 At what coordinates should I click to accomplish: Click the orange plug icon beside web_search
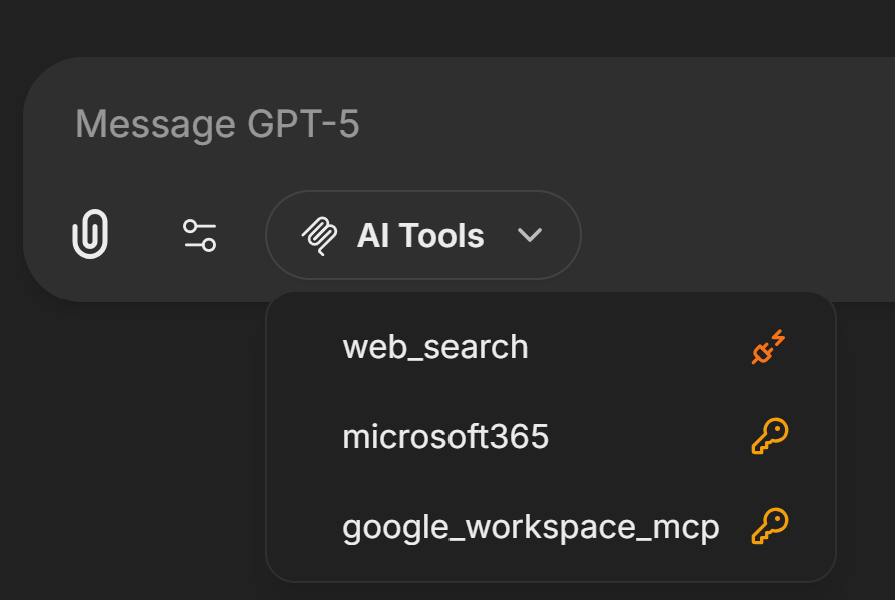[x=769, y=348]
